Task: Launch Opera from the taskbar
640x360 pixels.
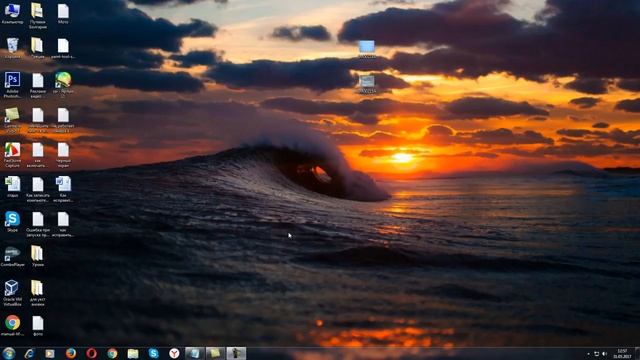Action: [x=91, y=353]
